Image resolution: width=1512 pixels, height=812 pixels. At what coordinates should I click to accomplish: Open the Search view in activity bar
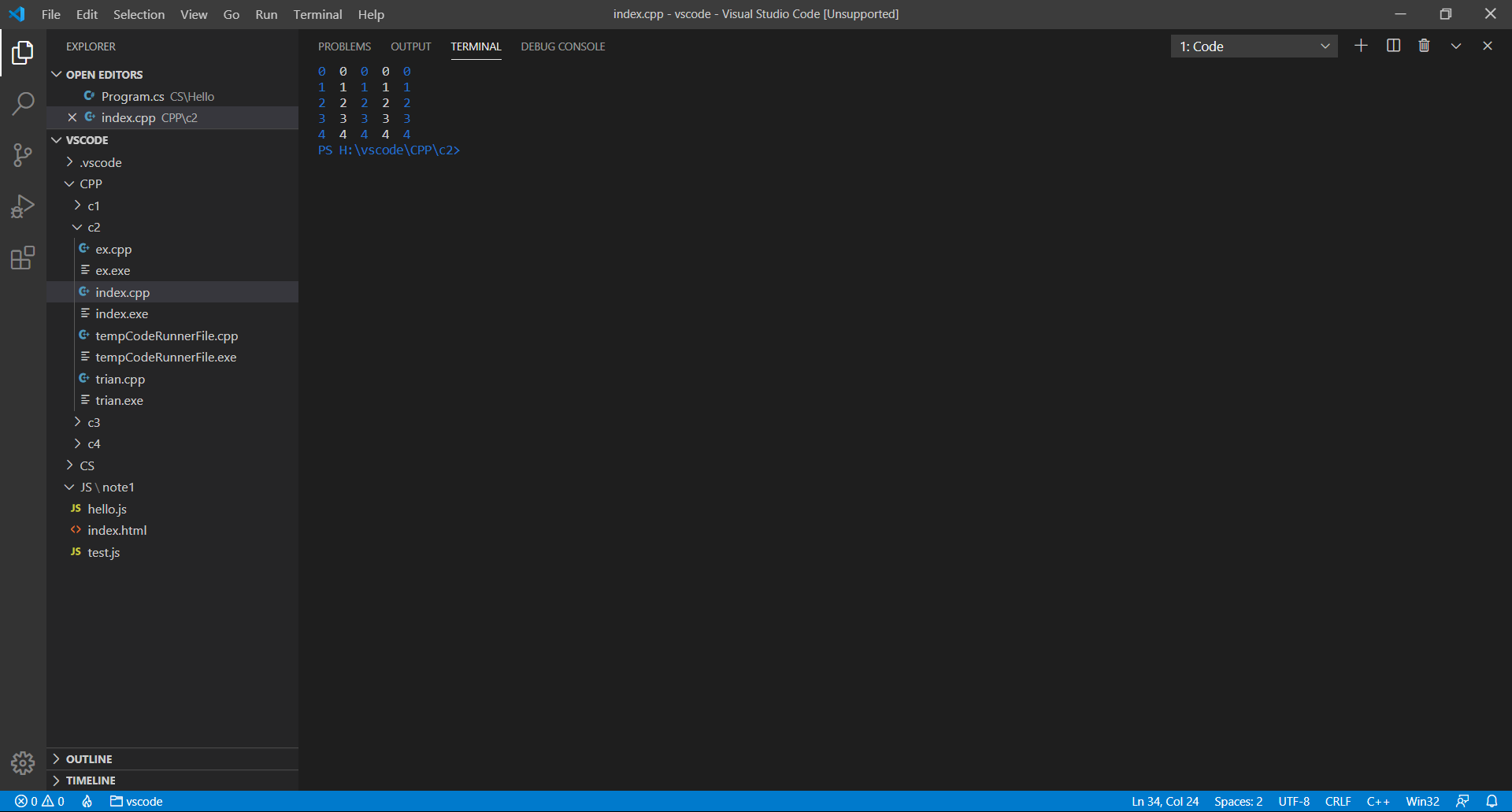[x=23, y=103]
